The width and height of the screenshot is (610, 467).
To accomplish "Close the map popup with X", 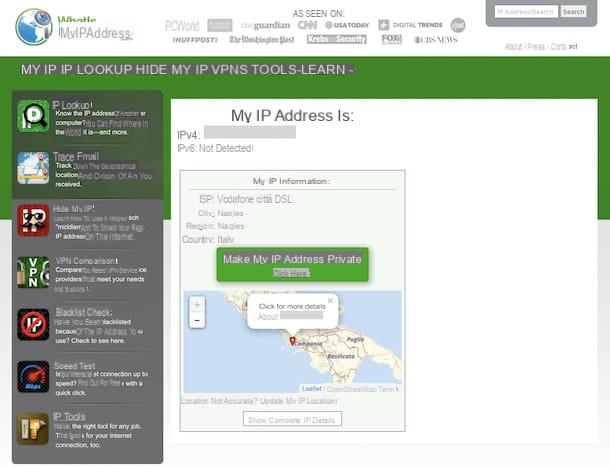I will [x=330, y=300].
